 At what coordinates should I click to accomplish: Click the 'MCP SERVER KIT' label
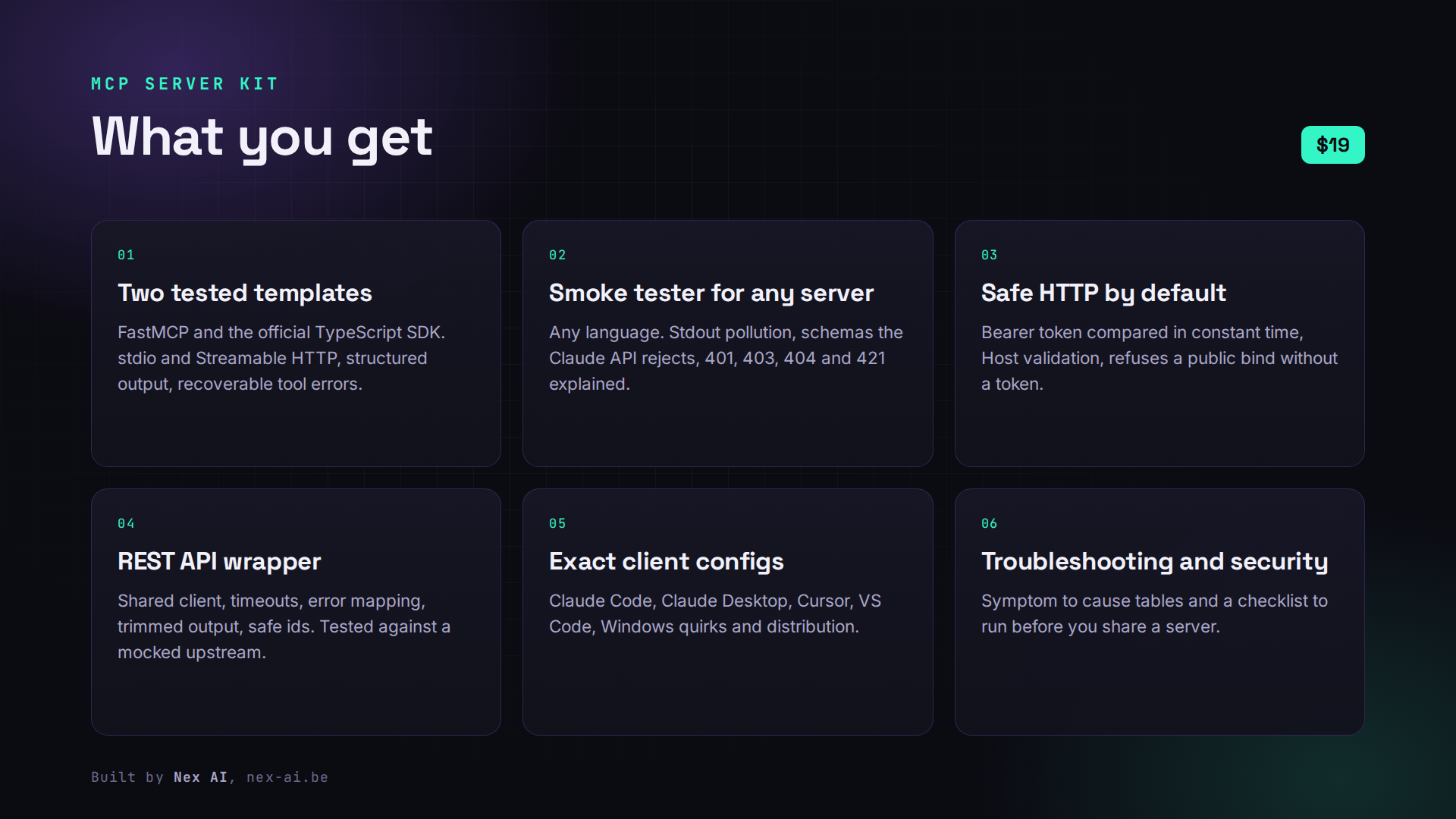185,83
